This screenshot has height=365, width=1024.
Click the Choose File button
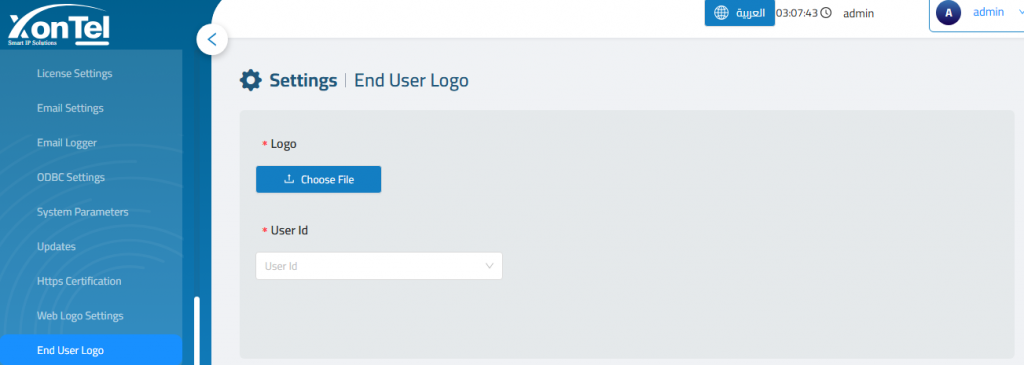coord(318,180)
